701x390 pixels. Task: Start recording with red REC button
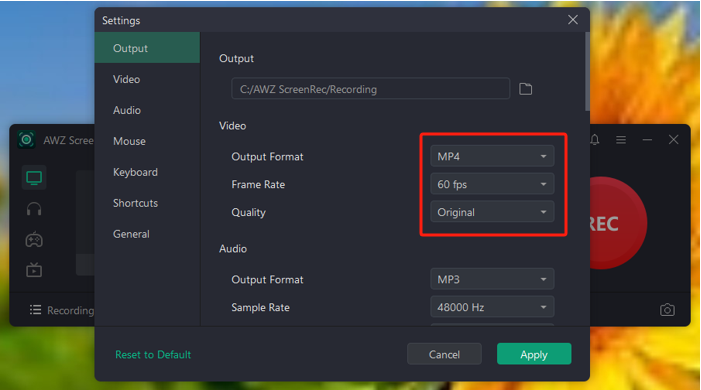click(618, 223)
